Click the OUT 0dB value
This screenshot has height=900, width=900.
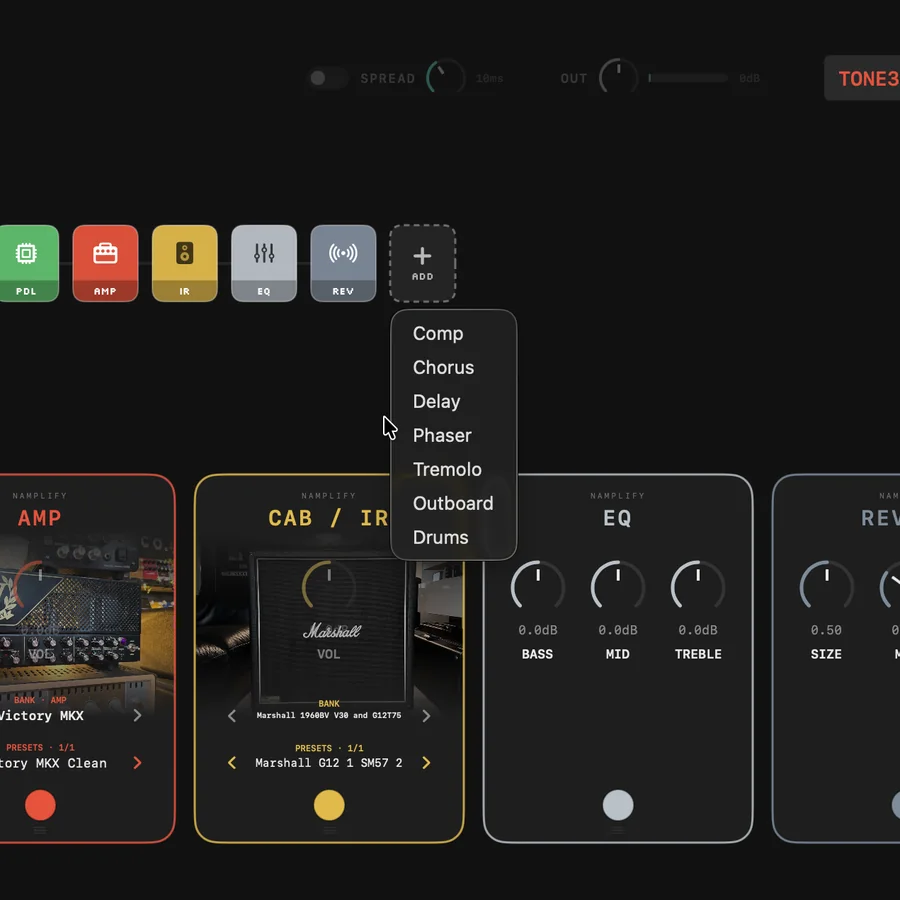point(750,78)
